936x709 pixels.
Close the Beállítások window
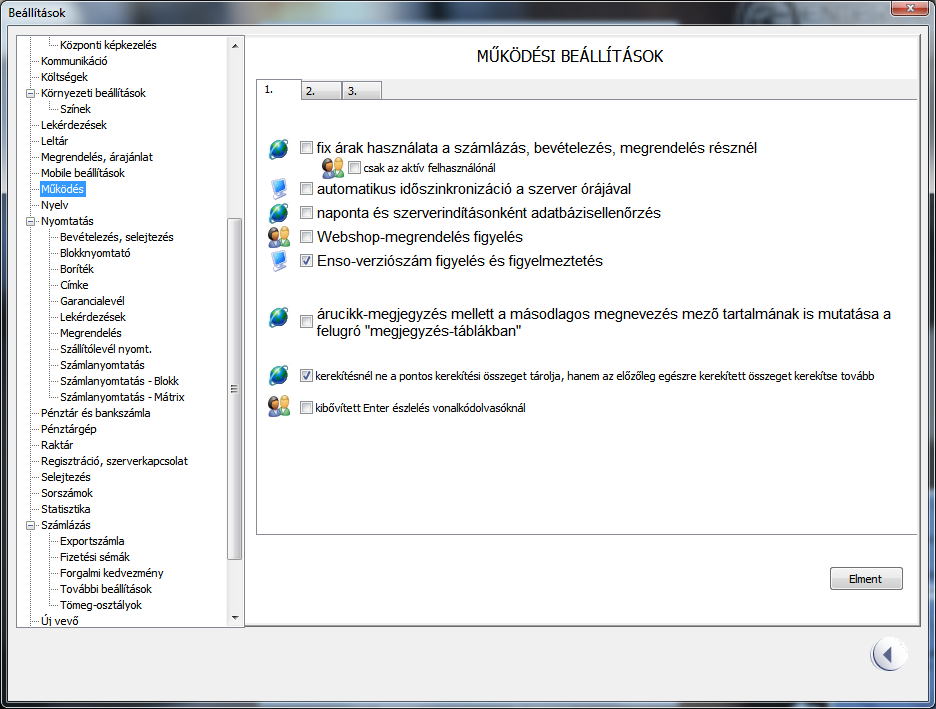pos(910,8)
